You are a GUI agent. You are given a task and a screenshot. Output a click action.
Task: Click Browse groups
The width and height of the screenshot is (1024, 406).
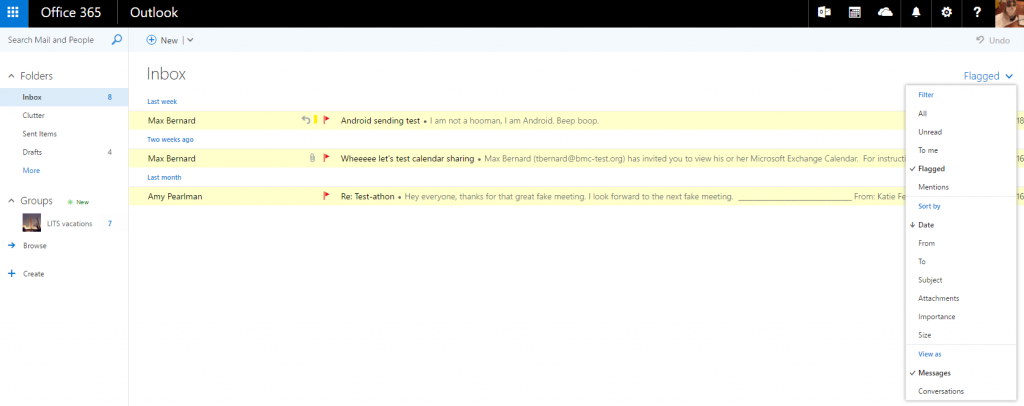35,246
